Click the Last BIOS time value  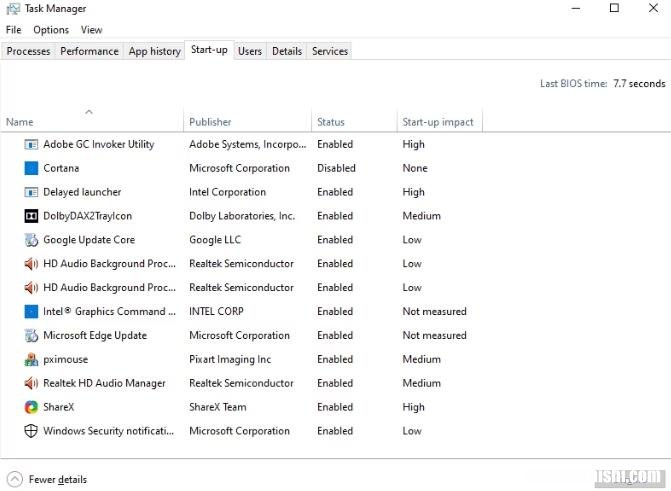click(639, 84)
